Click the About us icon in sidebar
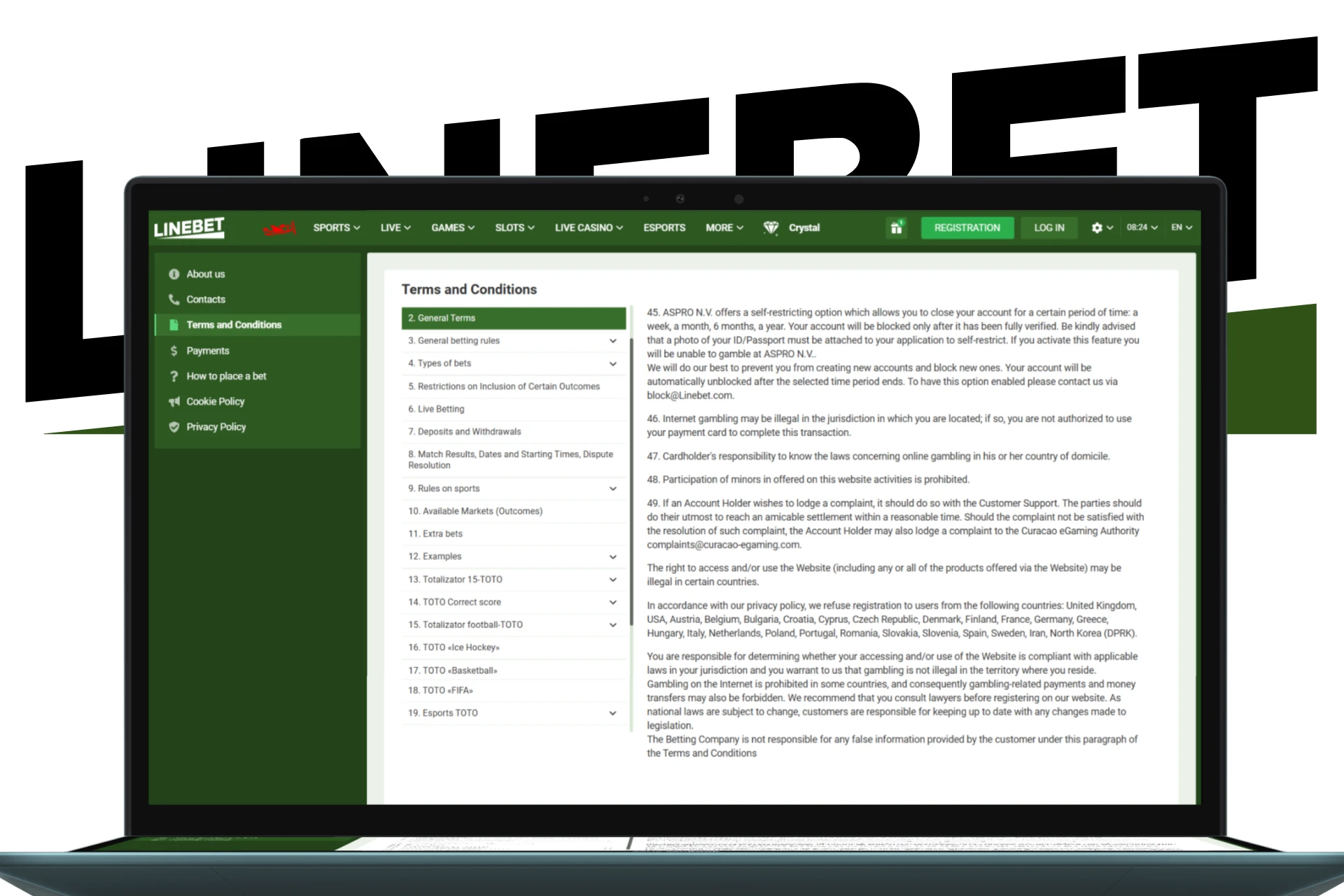This screenshot has width=1344, height=896. (x=174, y=272)
